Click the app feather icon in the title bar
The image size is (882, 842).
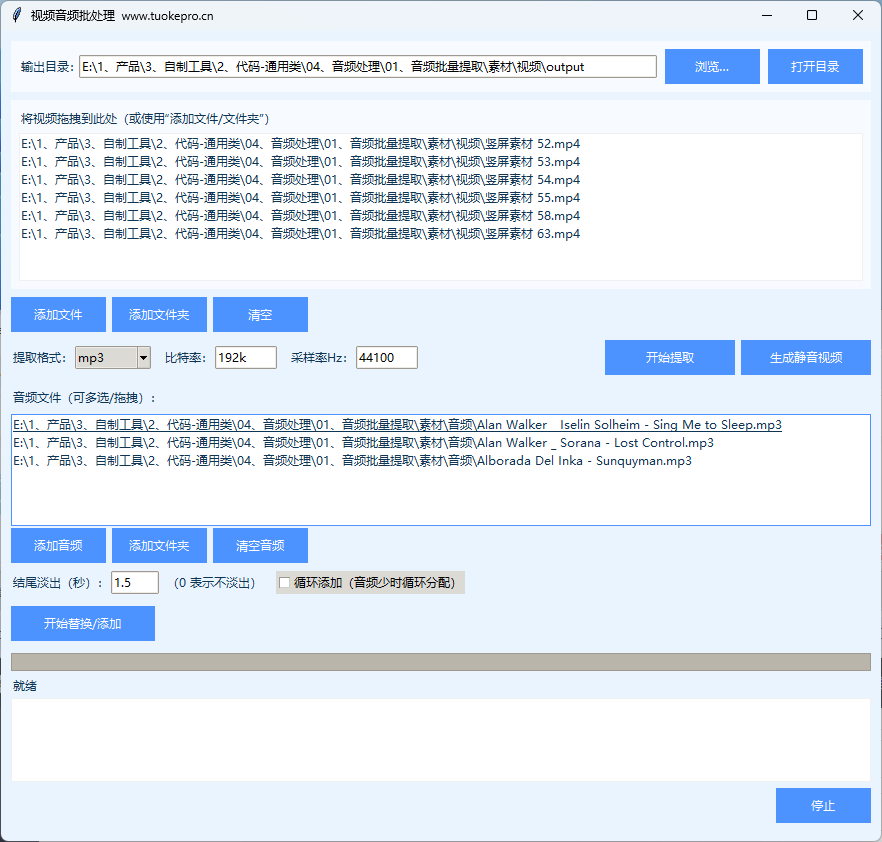[x=16, y=15]
